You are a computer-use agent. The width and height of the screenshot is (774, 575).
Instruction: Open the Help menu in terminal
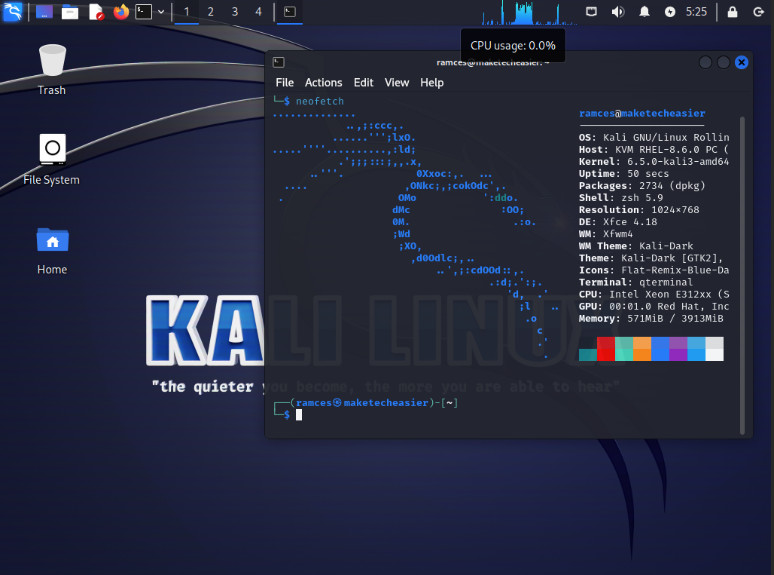[432, 82]
